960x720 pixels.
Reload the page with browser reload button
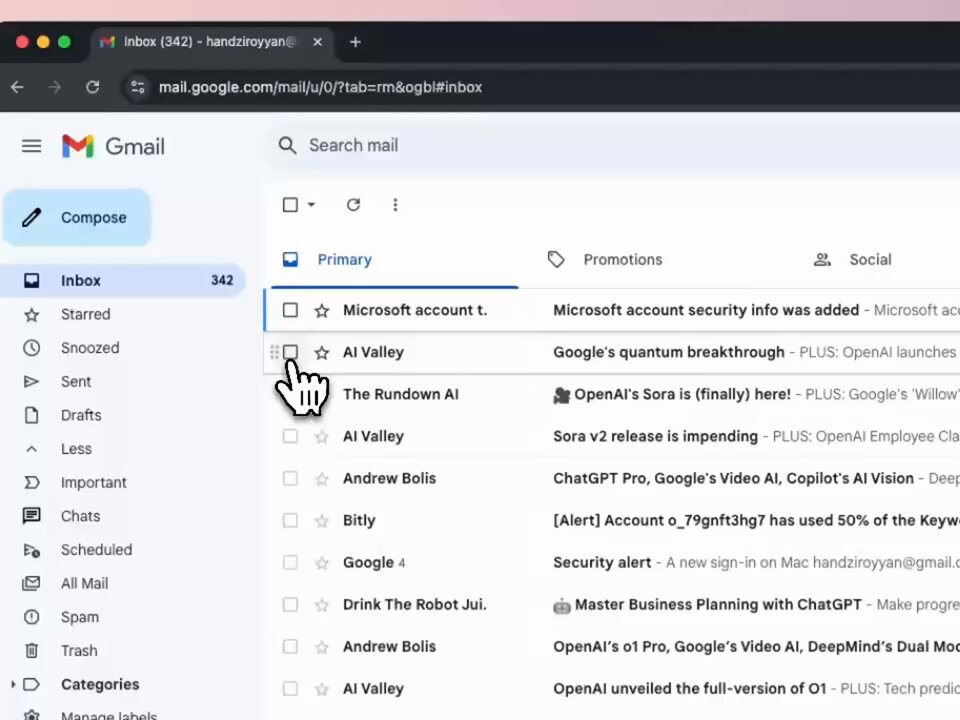(x=92, y=87)
